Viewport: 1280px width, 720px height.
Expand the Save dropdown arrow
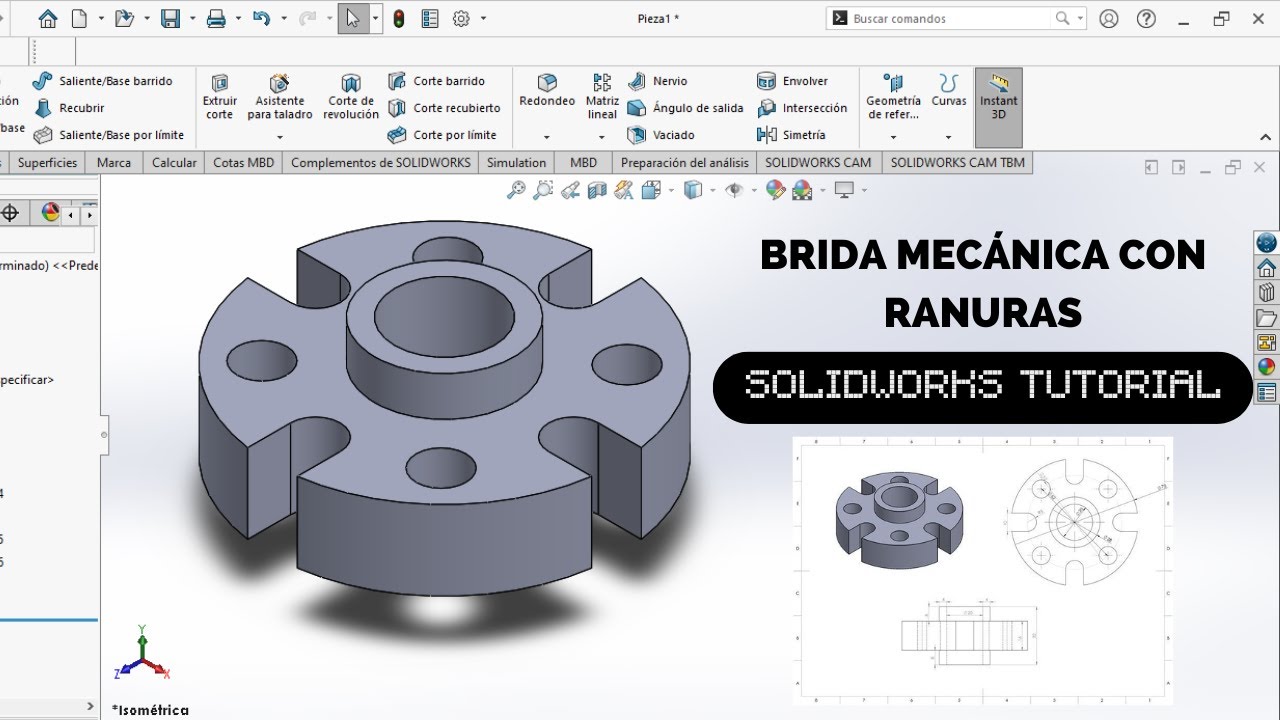click(x=192, y=18)
